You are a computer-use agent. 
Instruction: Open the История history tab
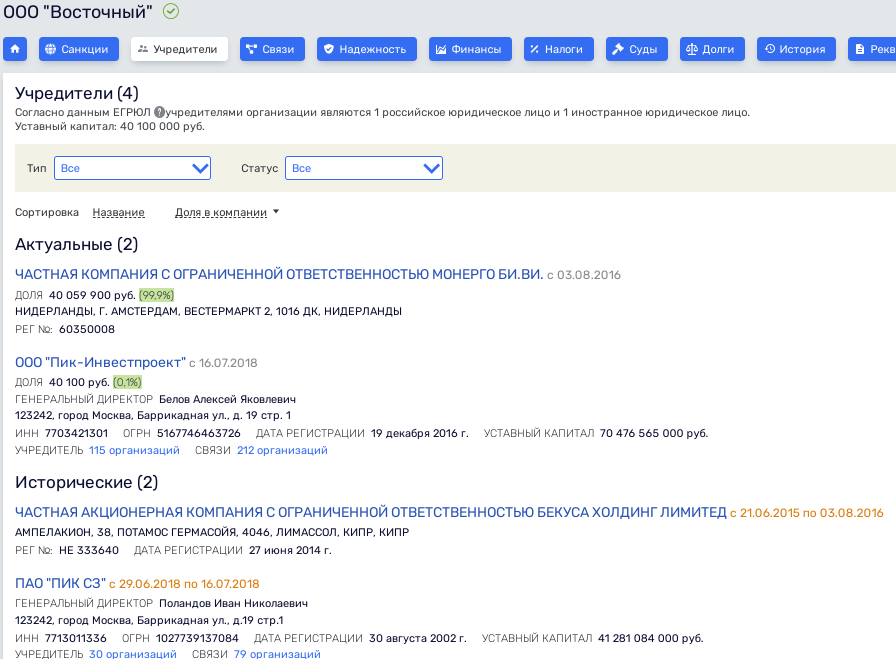[797, 49]
